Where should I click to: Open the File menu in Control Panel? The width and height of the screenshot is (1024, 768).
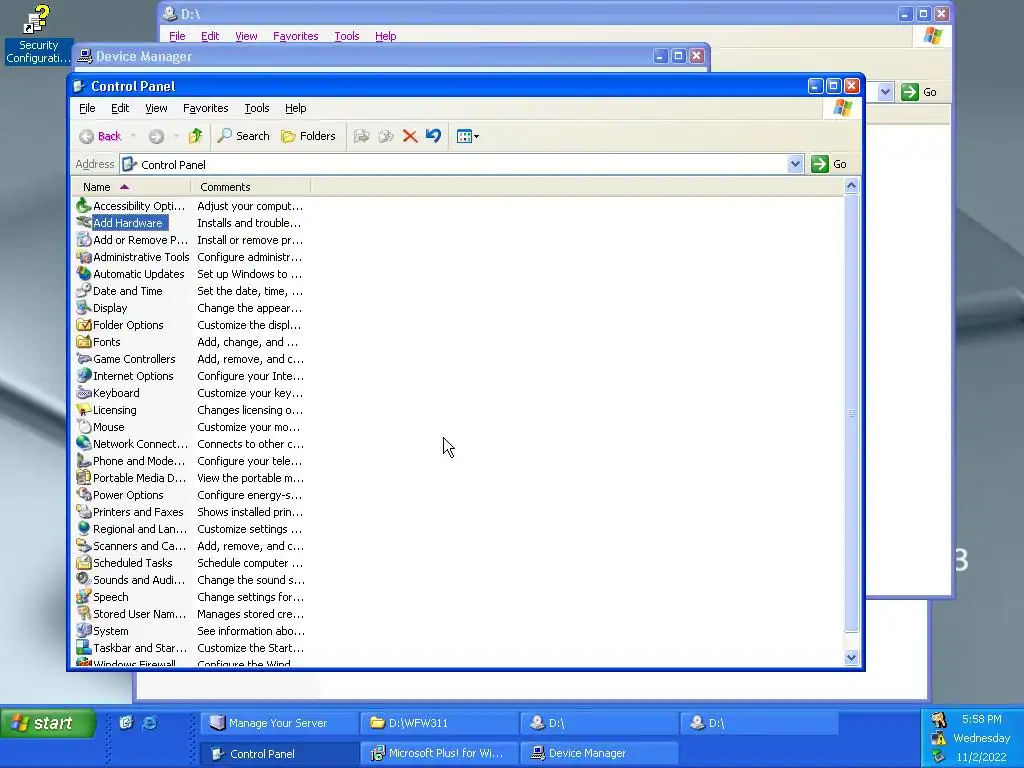tap(87, 108)
